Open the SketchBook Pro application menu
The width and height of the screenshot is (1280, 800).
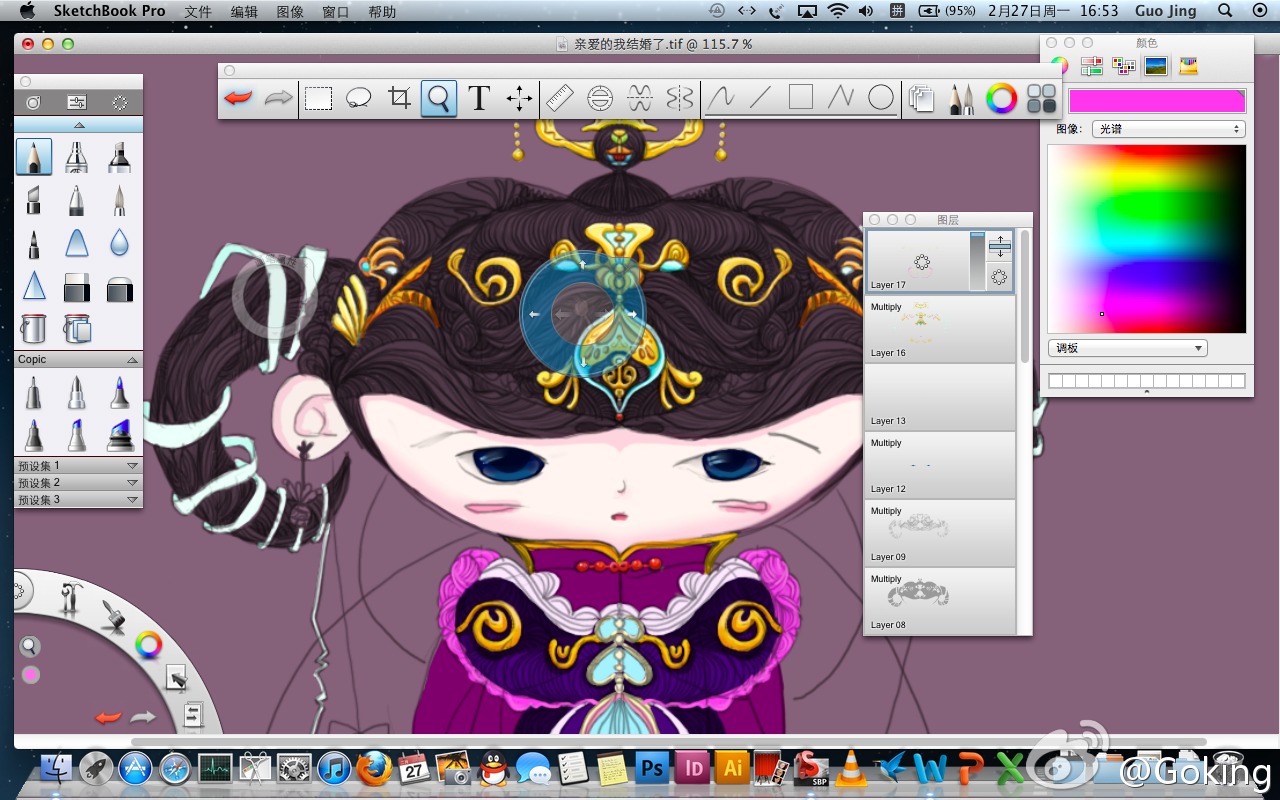click(x=110, y=11)
